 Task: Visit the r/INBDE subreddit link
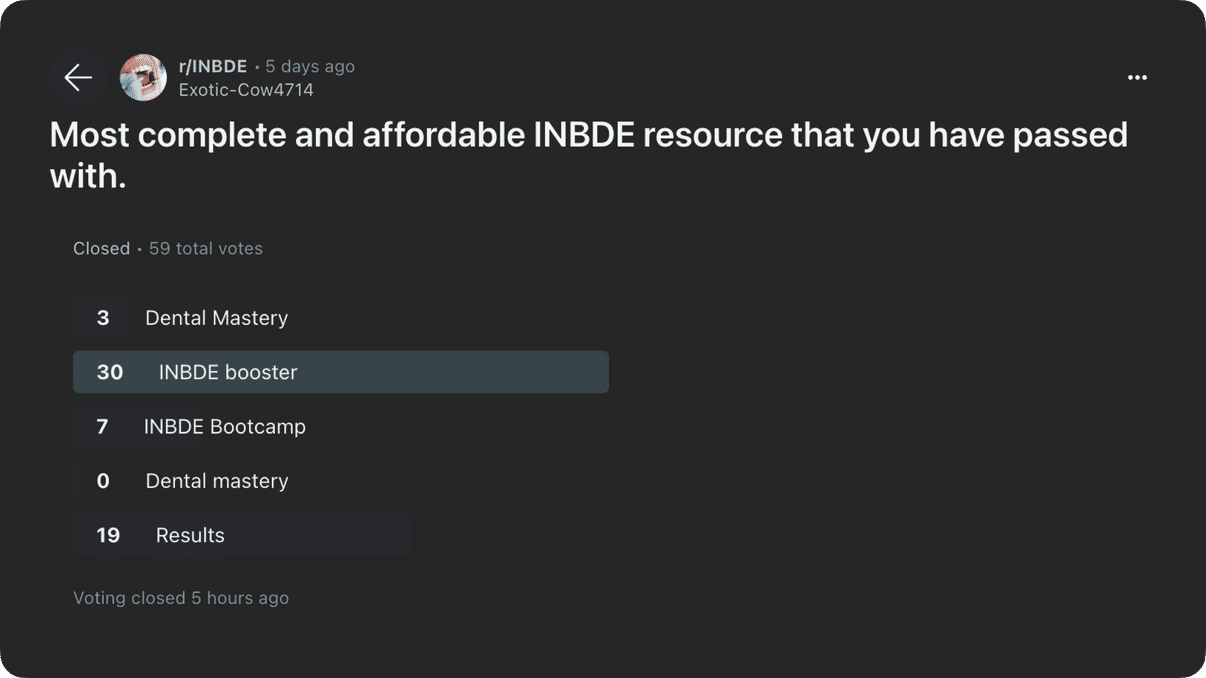coord(212,66)
